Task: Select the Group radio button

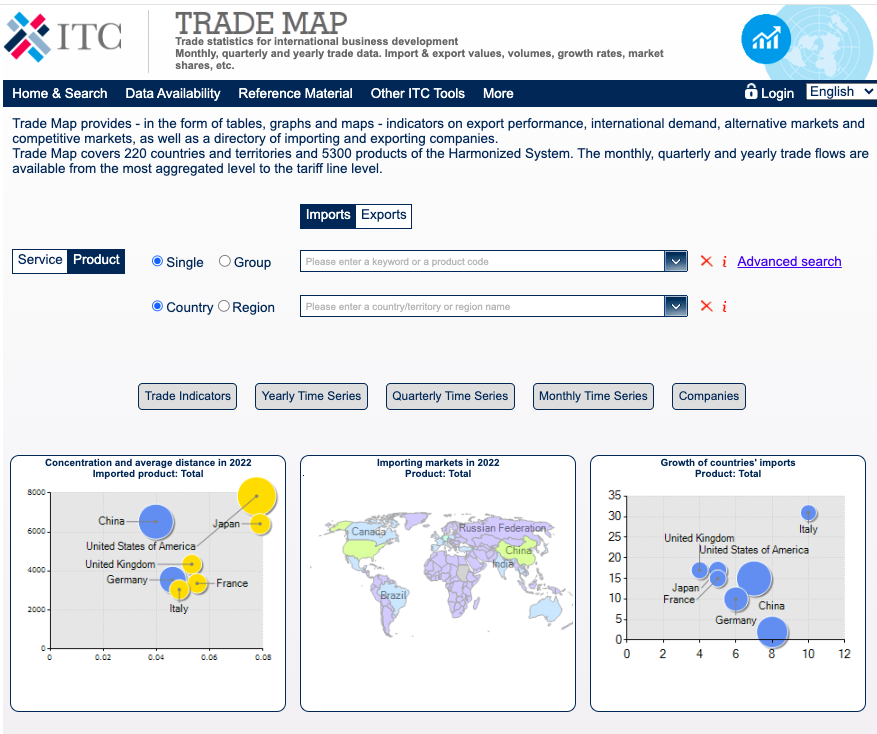Action: pyautogui.click(x=224, y=261)
